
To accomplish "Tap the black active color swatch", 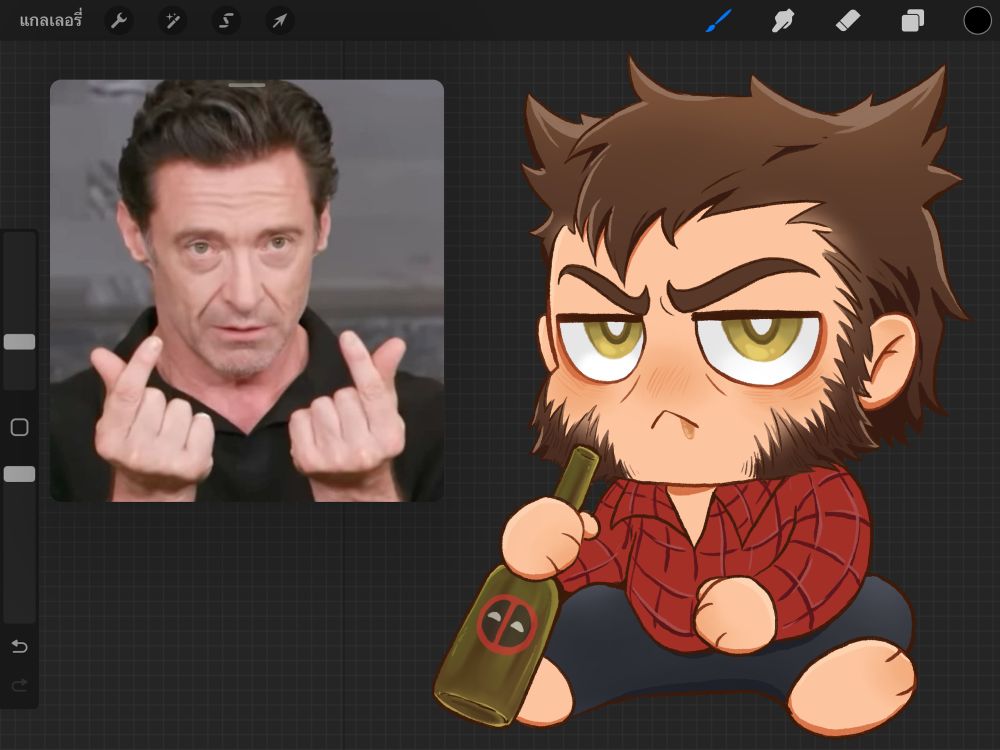I will (977, 20).
